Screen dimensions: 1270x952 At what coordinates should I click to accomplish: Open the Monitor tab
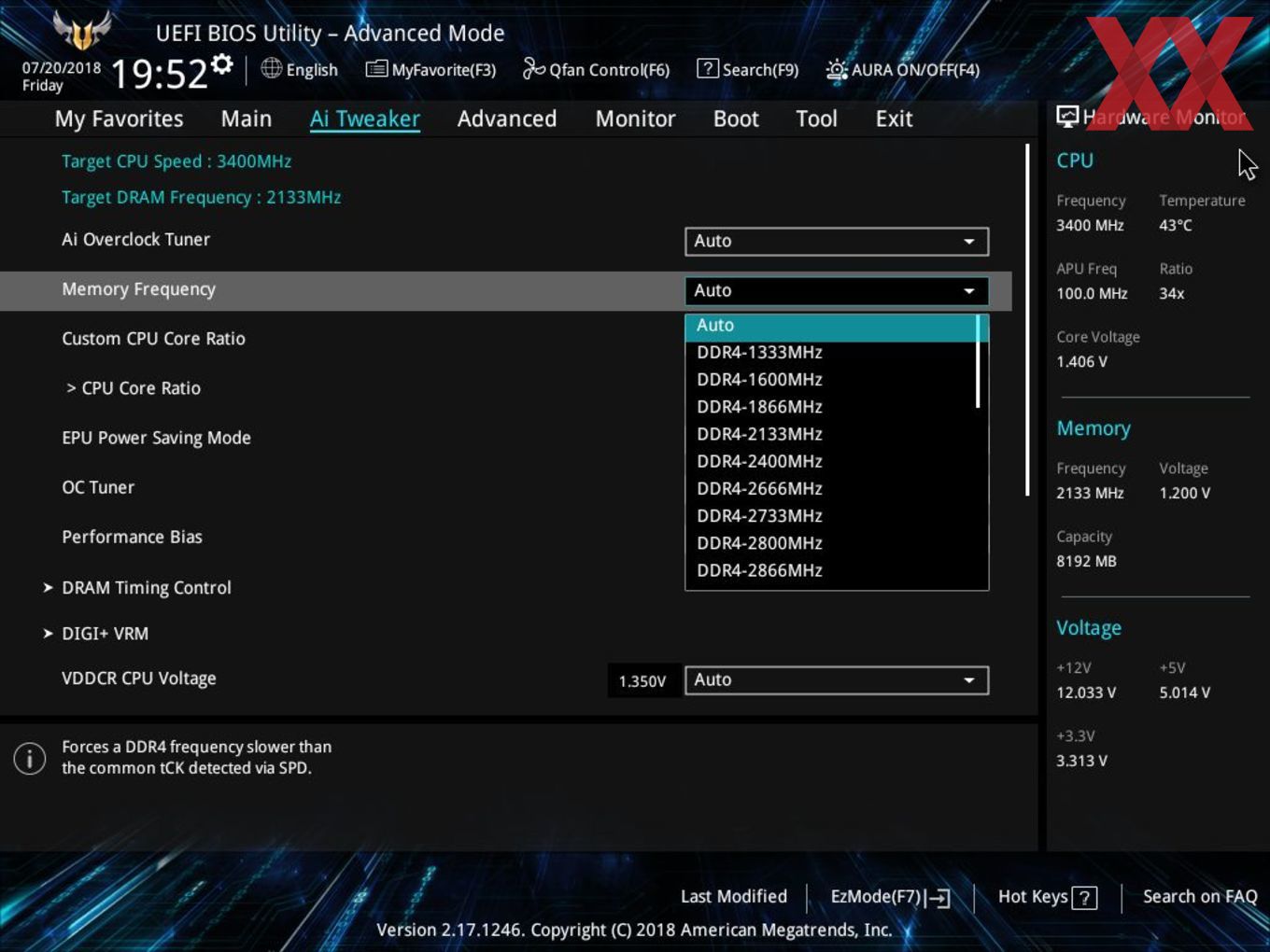coord(636,119)
